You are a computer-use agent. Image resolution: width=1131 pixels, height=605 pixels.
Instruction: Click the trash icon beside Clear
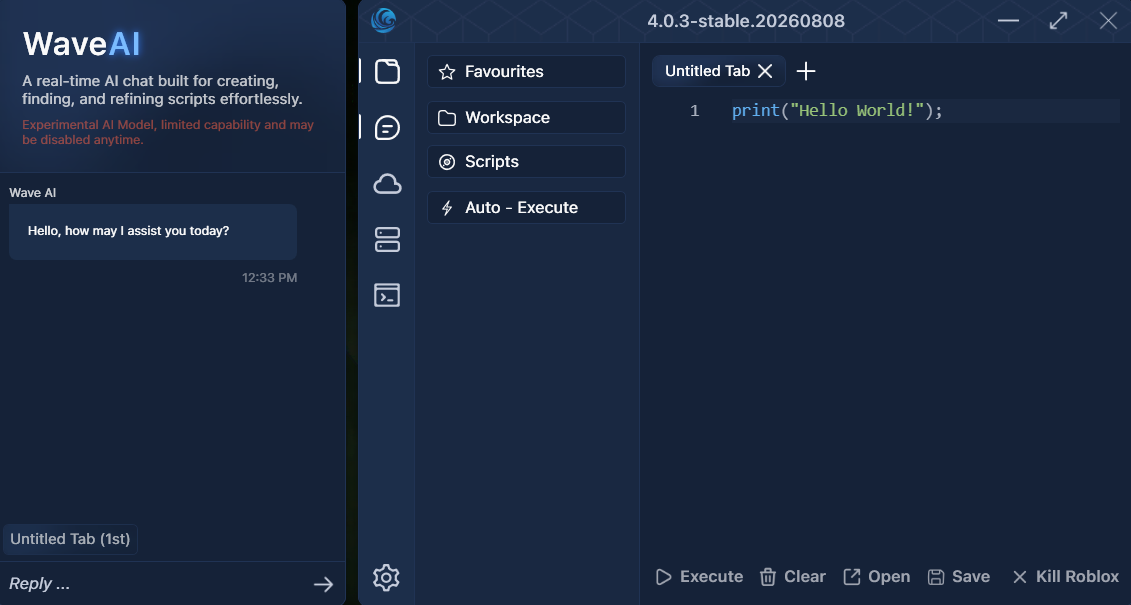click(767, 577)
